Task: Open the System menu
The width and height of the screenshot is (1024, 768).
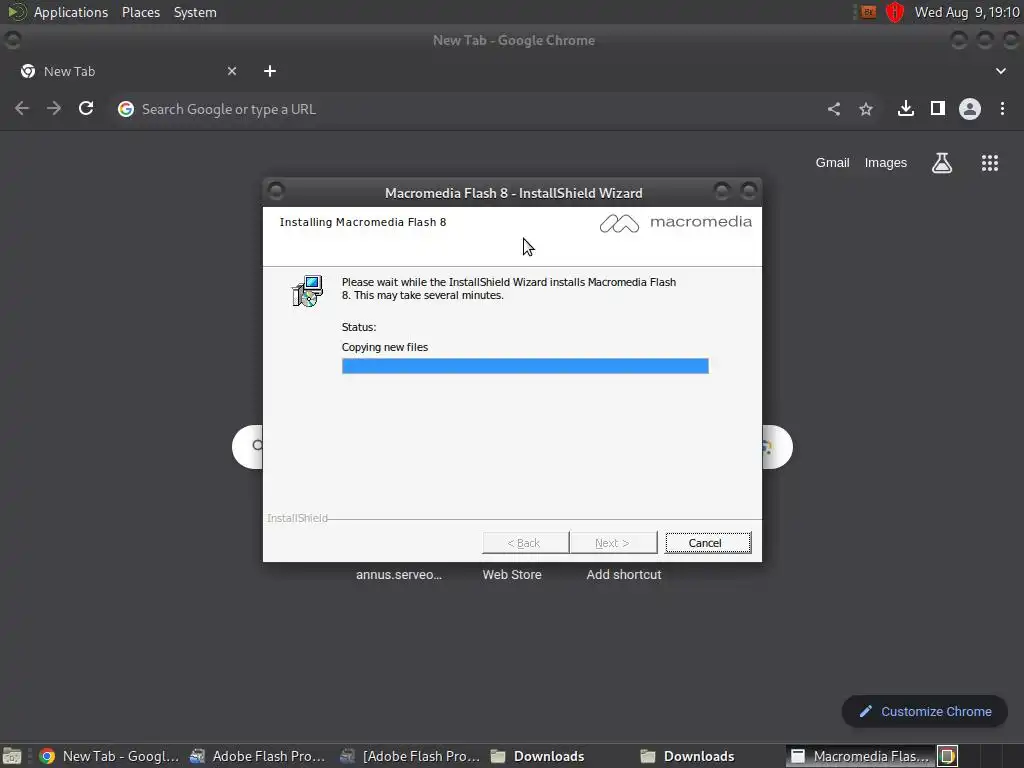Action: point(195,12)
